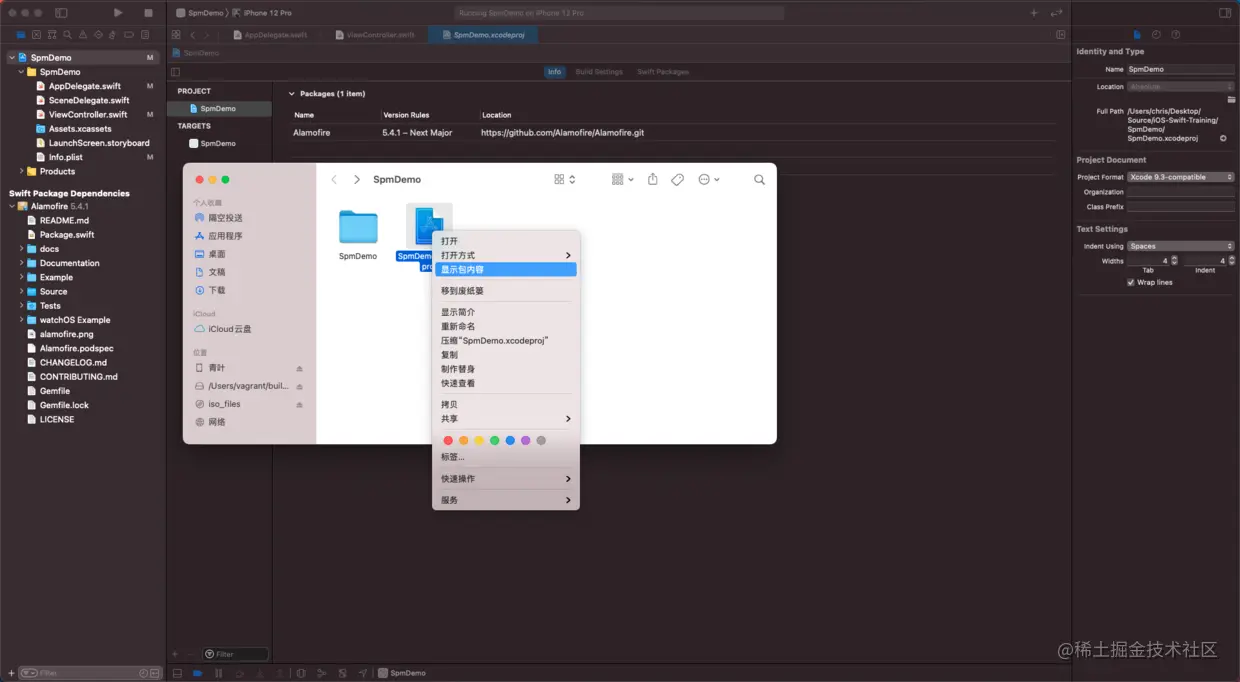The height and width of the screenshot is (682, 1240).
Task: Open the issue navigator warning-triangle icon
Action: [83, 33]
